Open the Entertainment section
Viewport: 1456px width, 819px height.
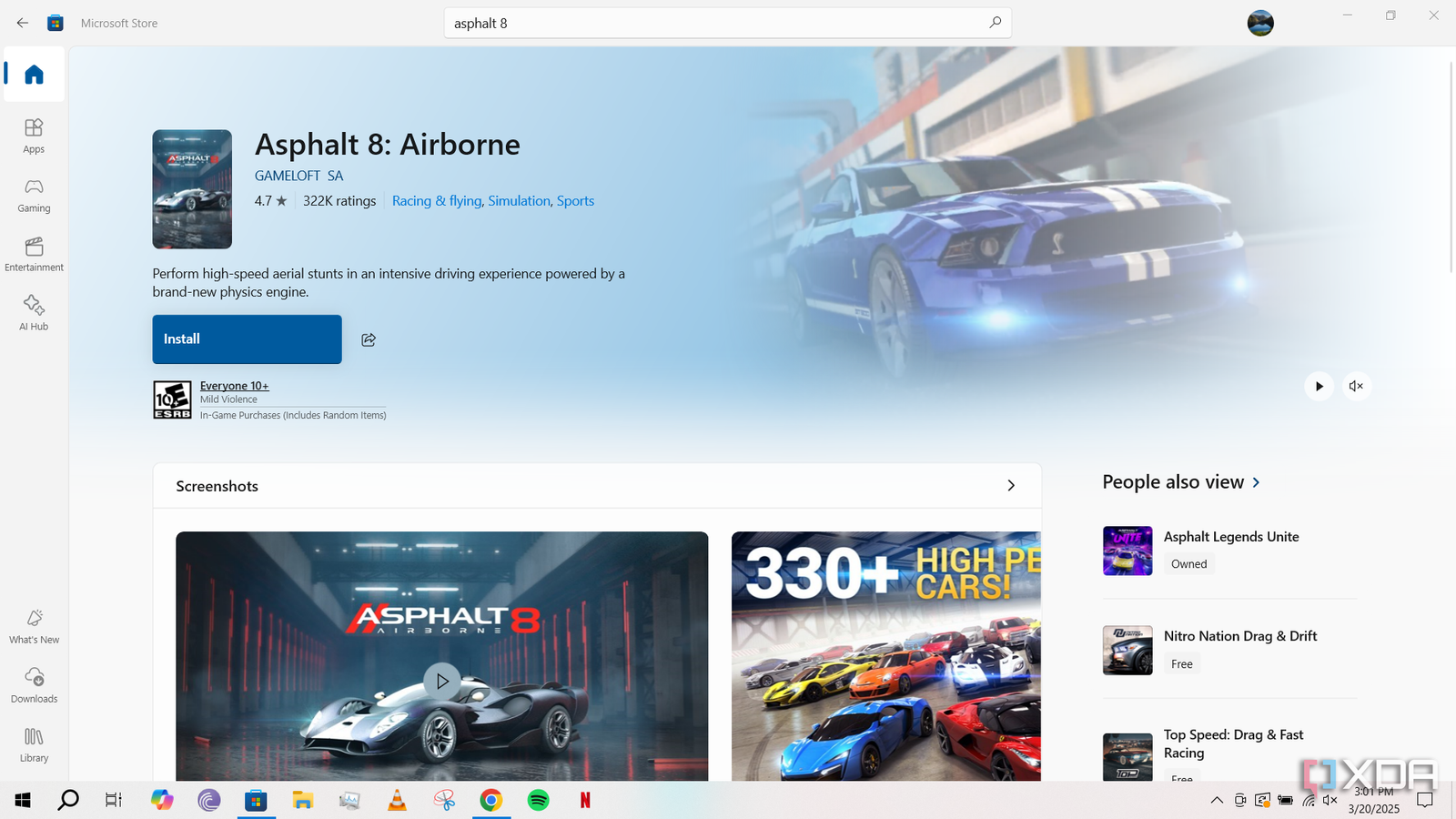point(34,254)
